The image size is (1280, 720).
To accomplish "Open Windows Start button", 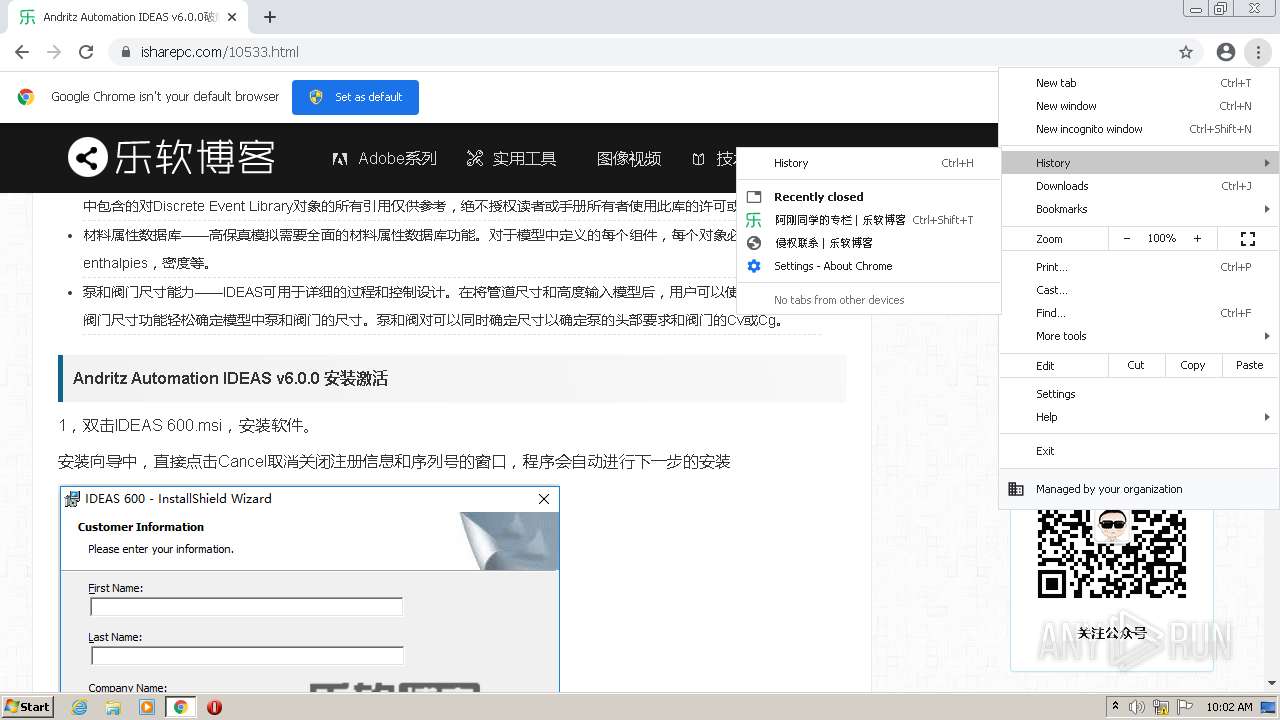I will (28, 707).
